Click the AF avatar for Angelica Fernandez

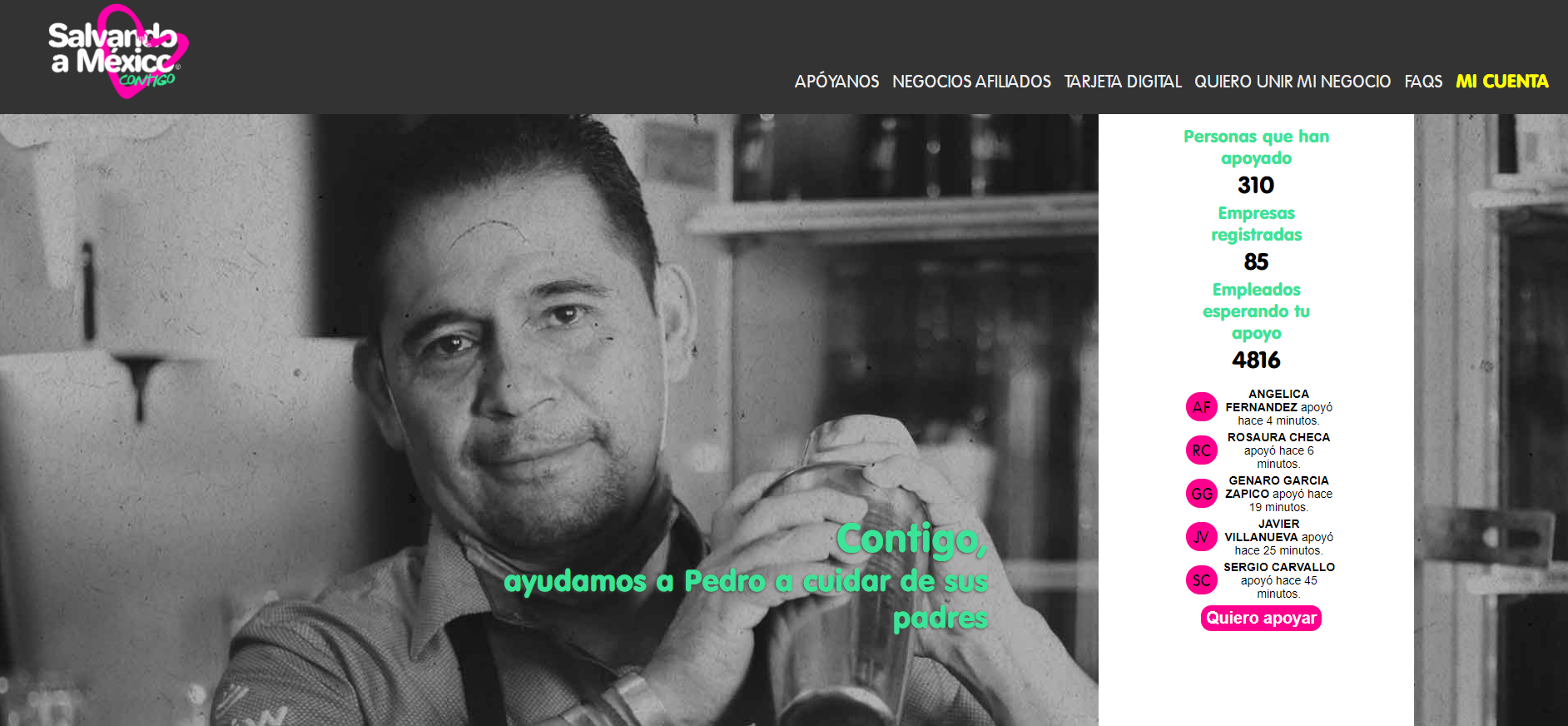[1201, 407]
